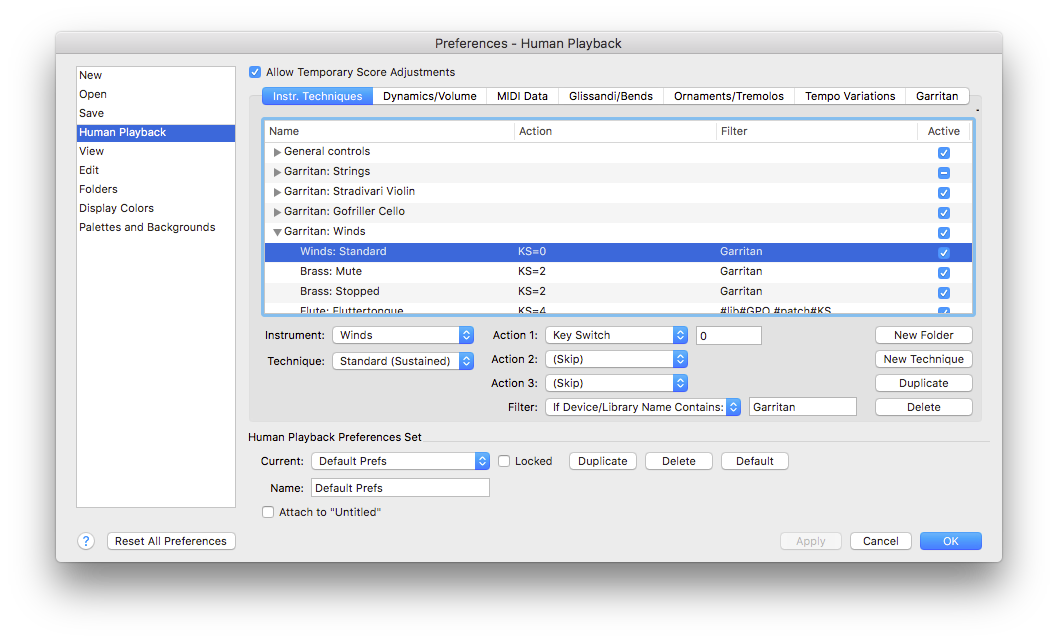Select Edit in preferences sidebar
The width and height of the screenshot is (1058, 642).
156,170
